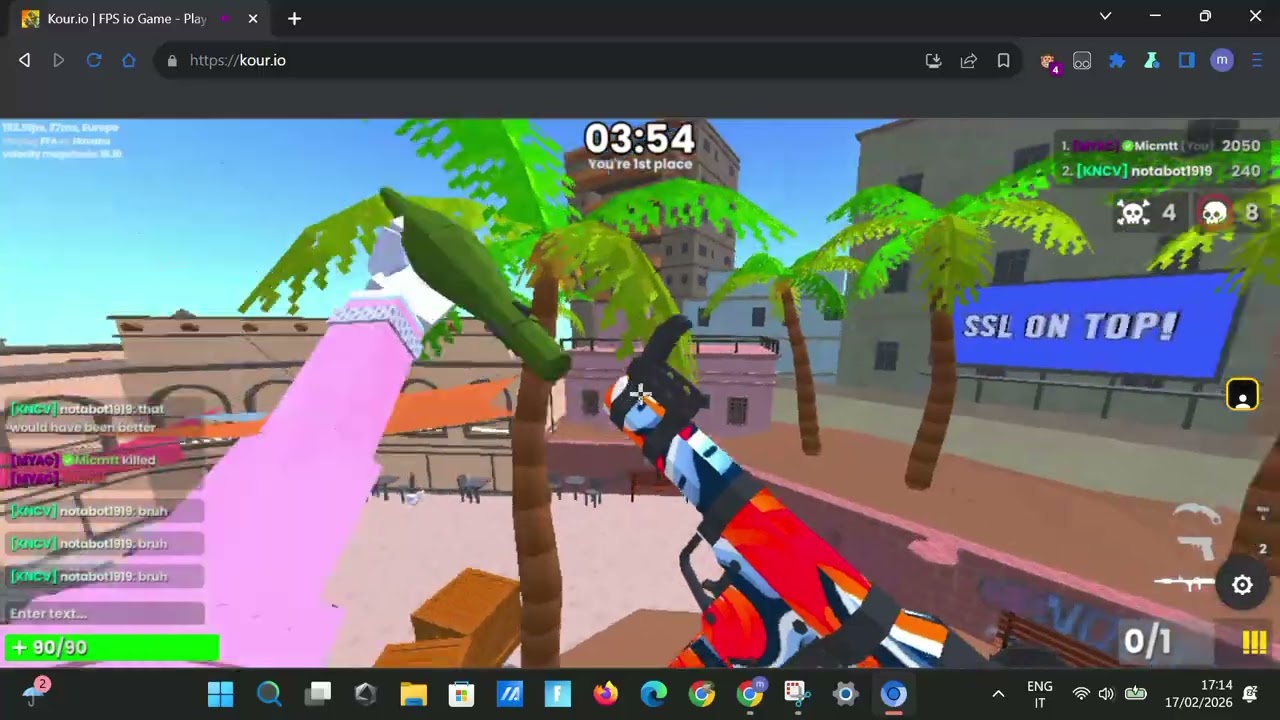1280x720 pixels.
Task: Click the last notabot1919 bruh chat message
Action: (104, 576)
